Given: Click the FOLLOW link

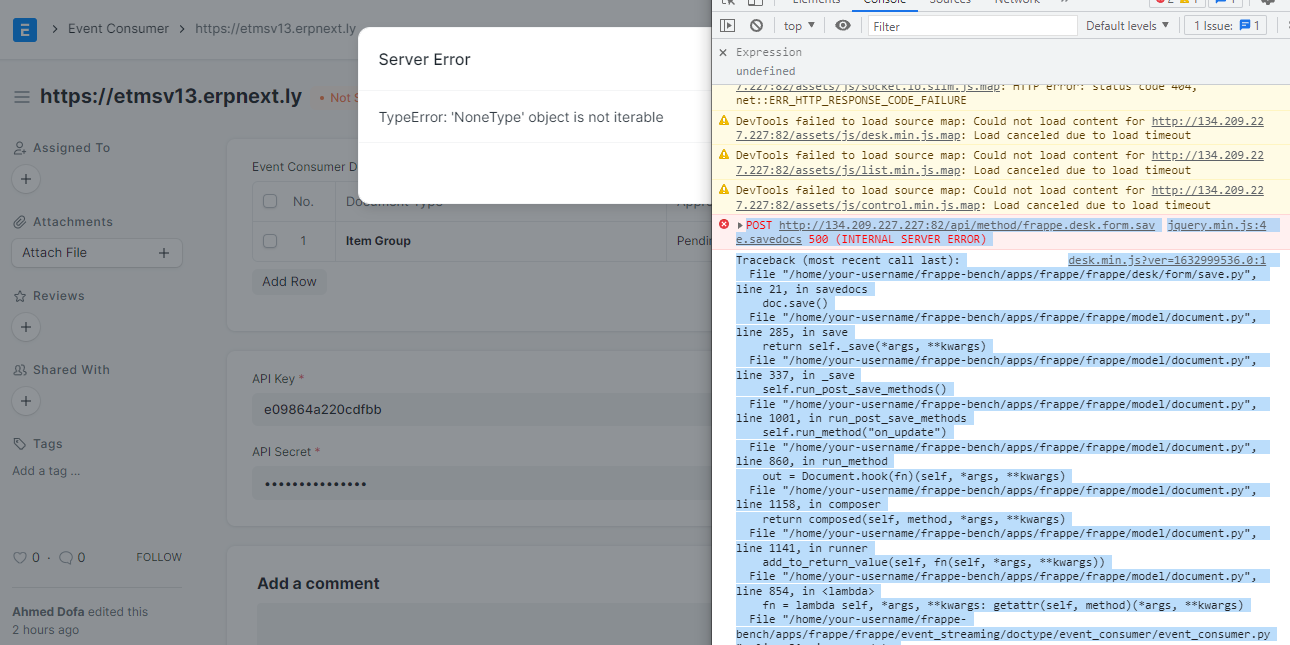Looking at the screenshot, I should 159,556.
